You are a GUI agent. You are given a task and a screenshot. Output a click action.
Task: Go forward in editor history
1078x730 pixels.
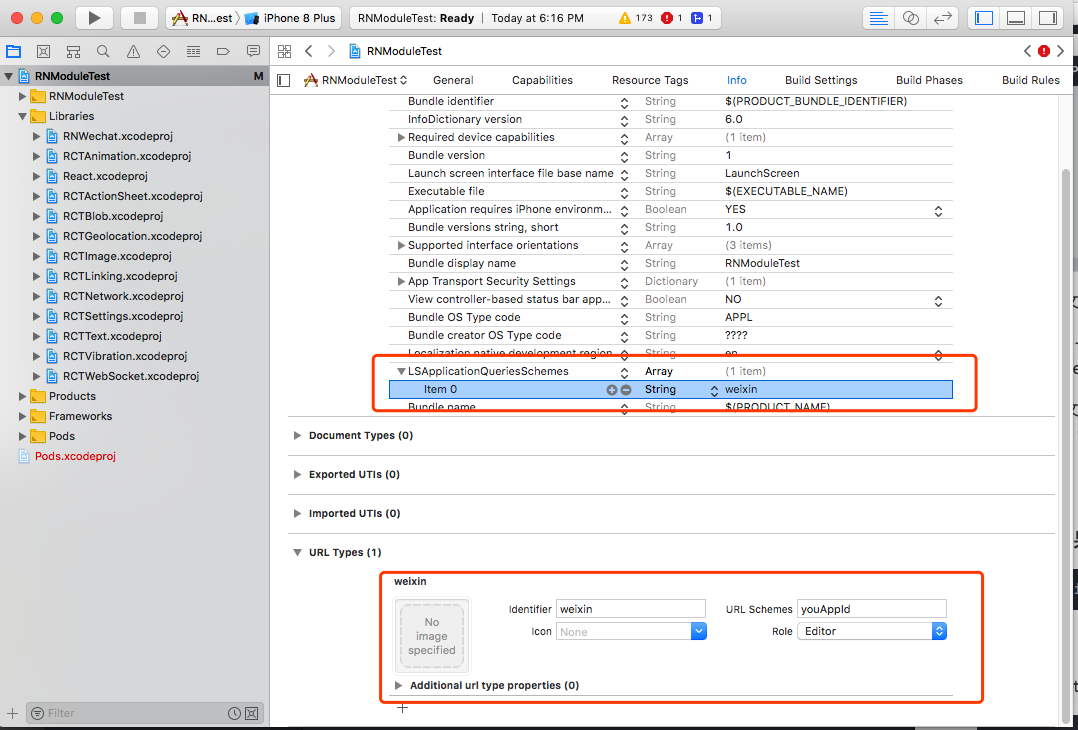[331, 51]
